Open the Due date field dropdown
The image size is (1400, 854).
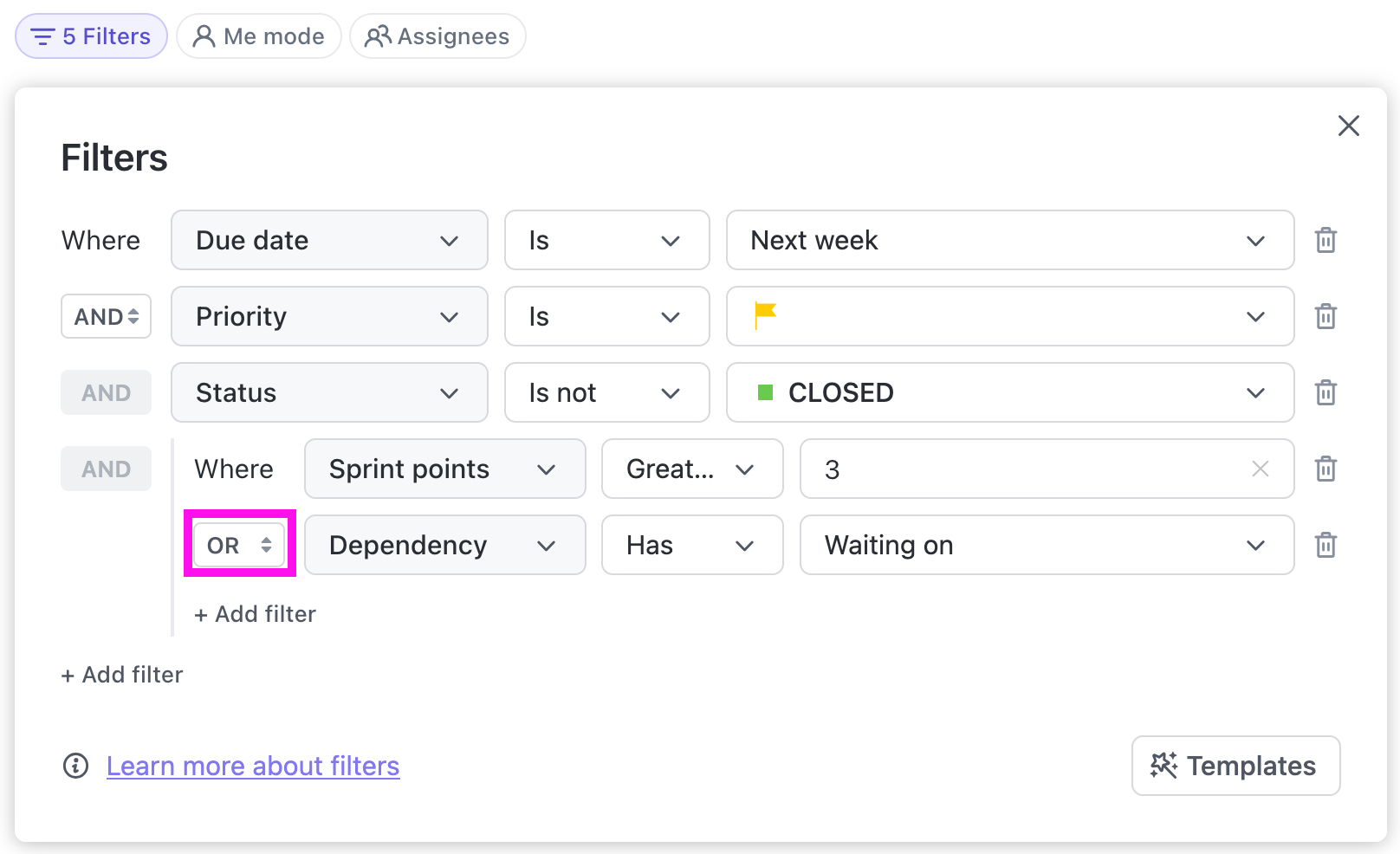(x=329, y=240)
